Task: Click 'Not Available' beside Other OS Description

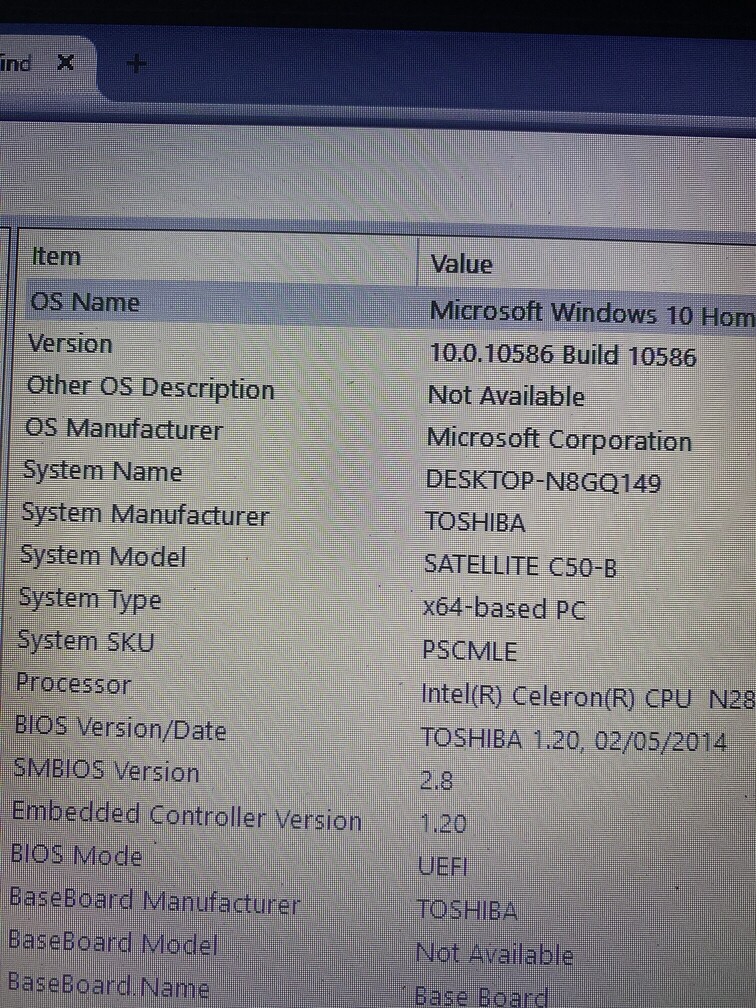Action: (x=506, y=395)
